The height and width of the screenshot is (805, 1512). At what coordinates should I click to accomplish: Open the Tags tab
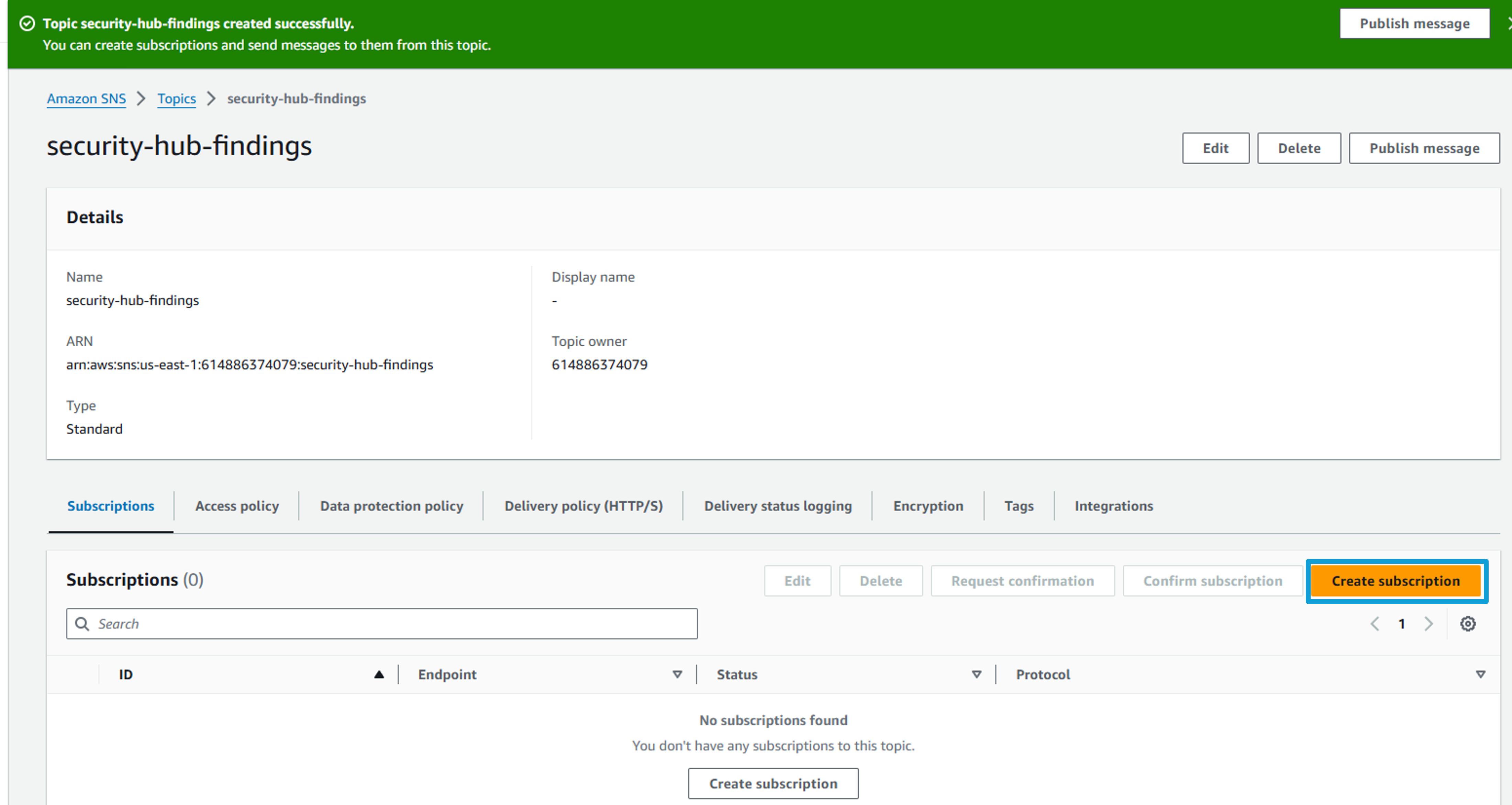[1019, 506]
